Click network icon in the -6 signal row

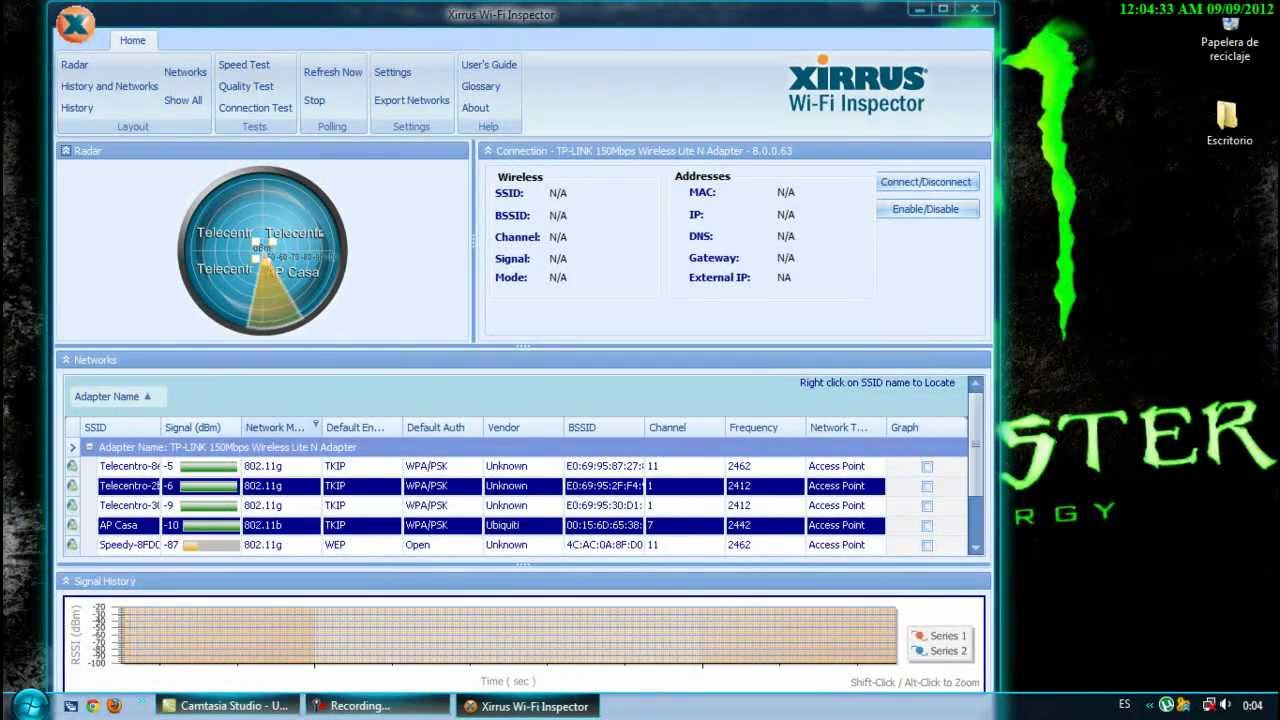point(72,486)
